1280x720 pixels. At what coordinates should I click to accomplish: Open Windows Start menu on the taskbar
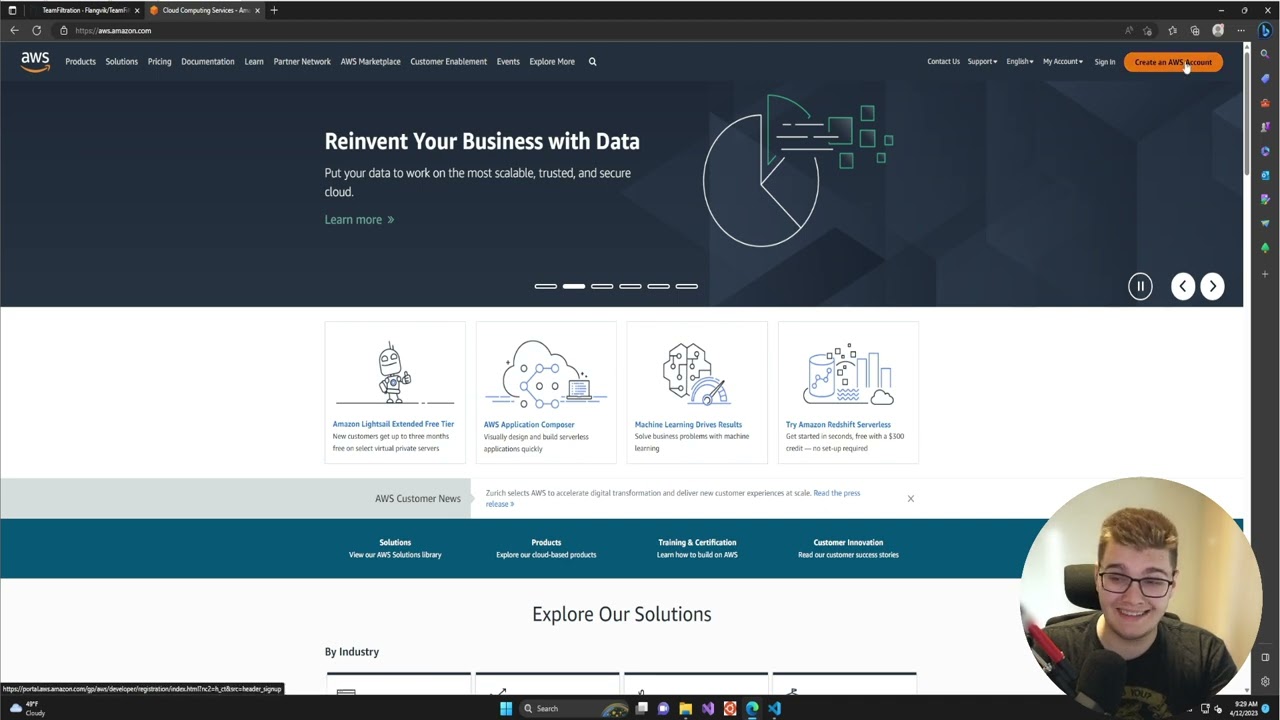pyautogui.click(x=506, y=709)
